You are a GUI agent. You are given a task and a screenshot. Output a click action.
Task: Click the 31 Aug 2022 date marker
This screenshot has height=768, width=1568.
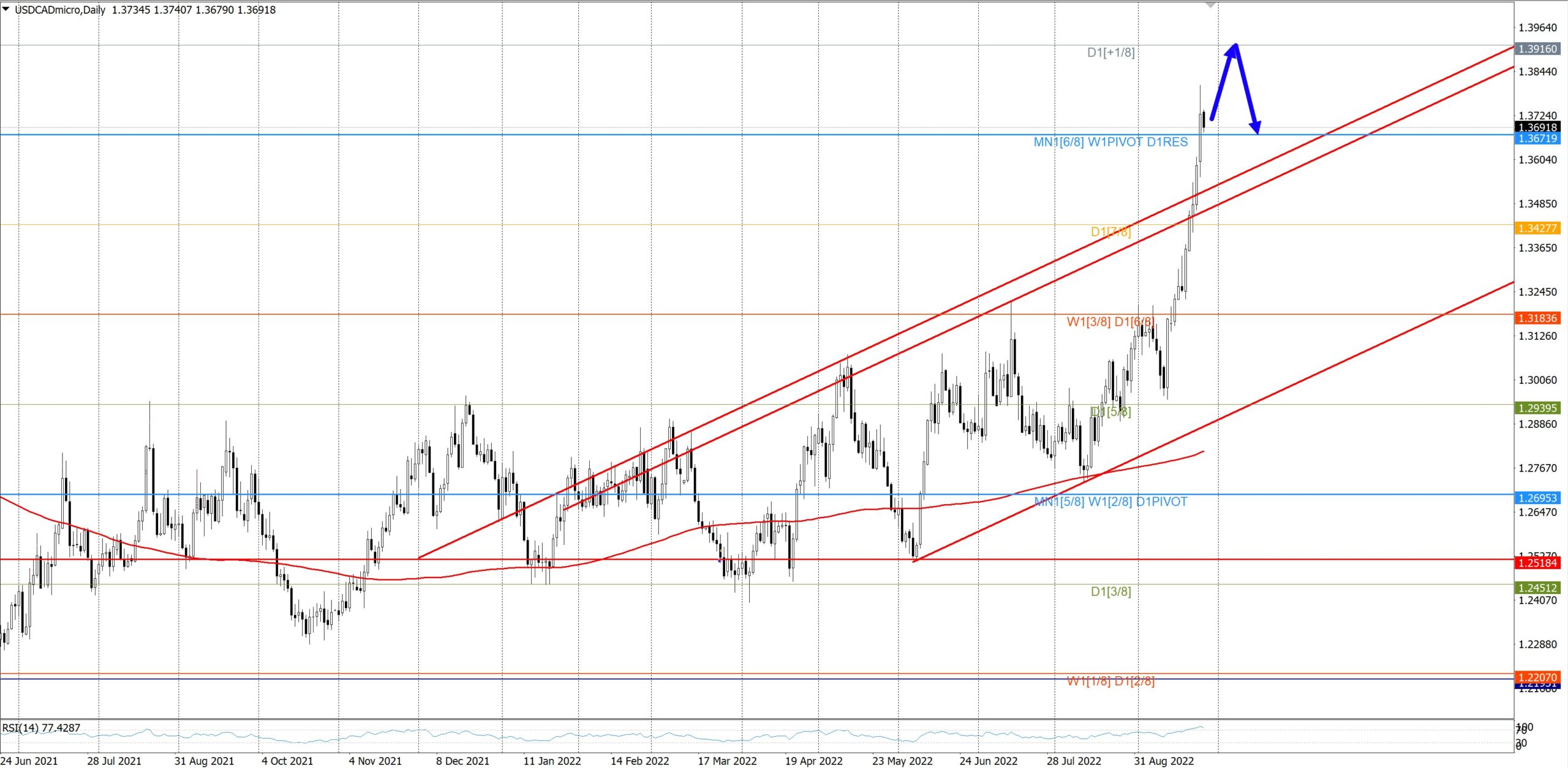1163,761
